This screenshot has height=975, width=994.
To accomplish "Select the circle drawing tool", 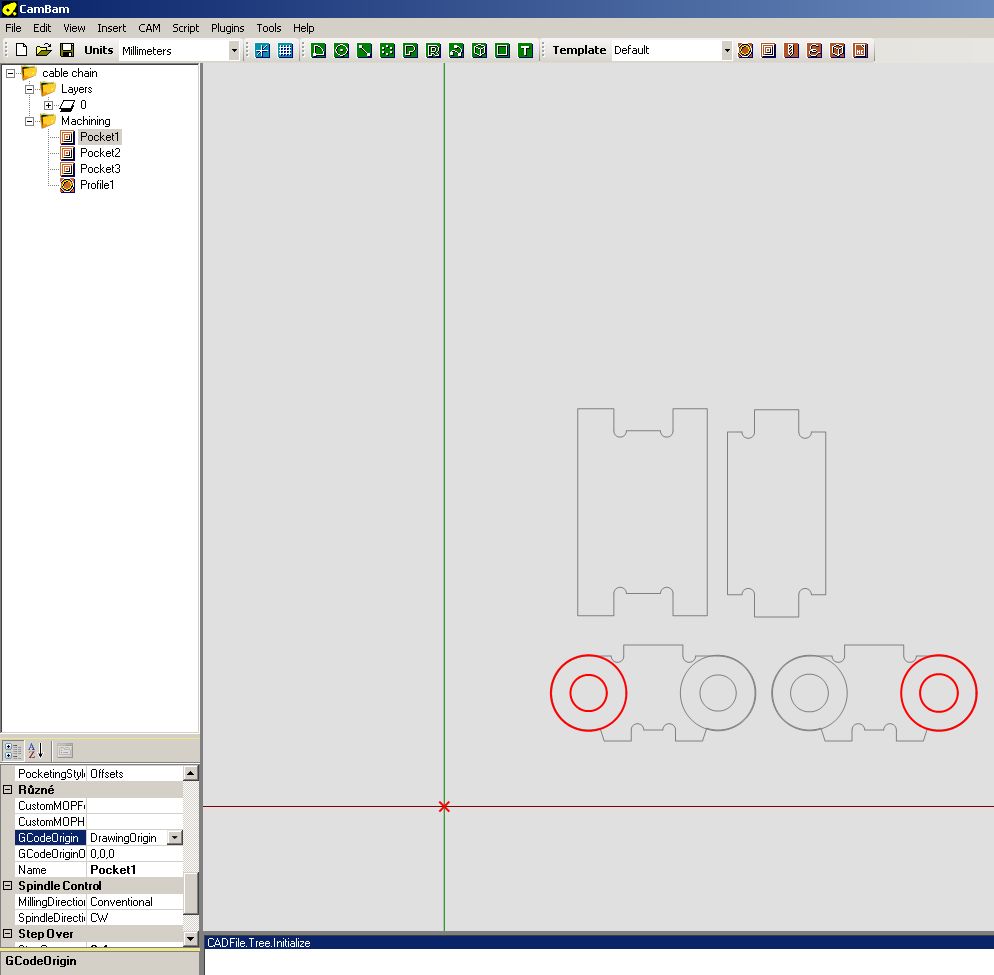I will click(341, 50).
